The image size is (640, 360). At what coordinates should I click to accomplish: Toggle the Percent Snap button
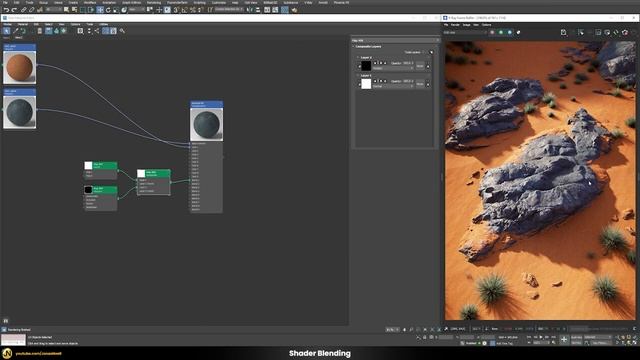(193, 9)
